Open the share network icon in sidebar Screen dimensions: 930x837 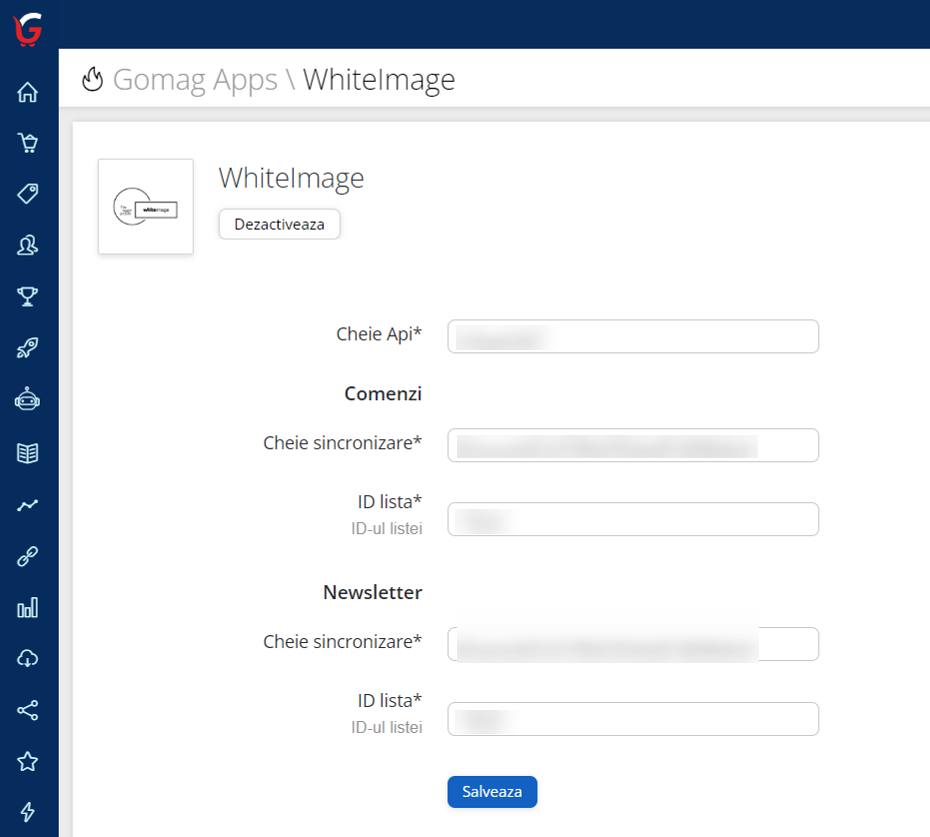coord(27,710)
